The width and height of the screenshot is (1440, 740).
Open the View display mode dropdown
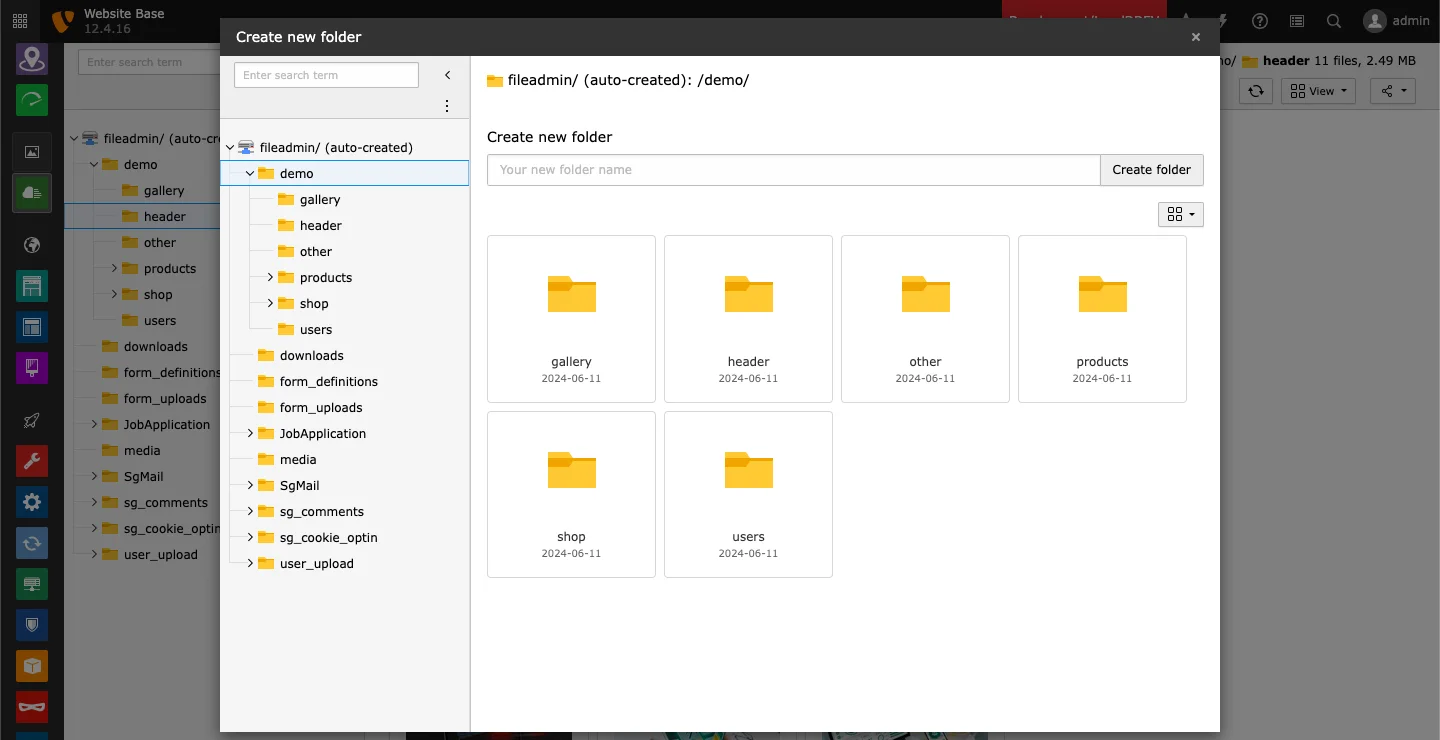(x=1317, y=91)
